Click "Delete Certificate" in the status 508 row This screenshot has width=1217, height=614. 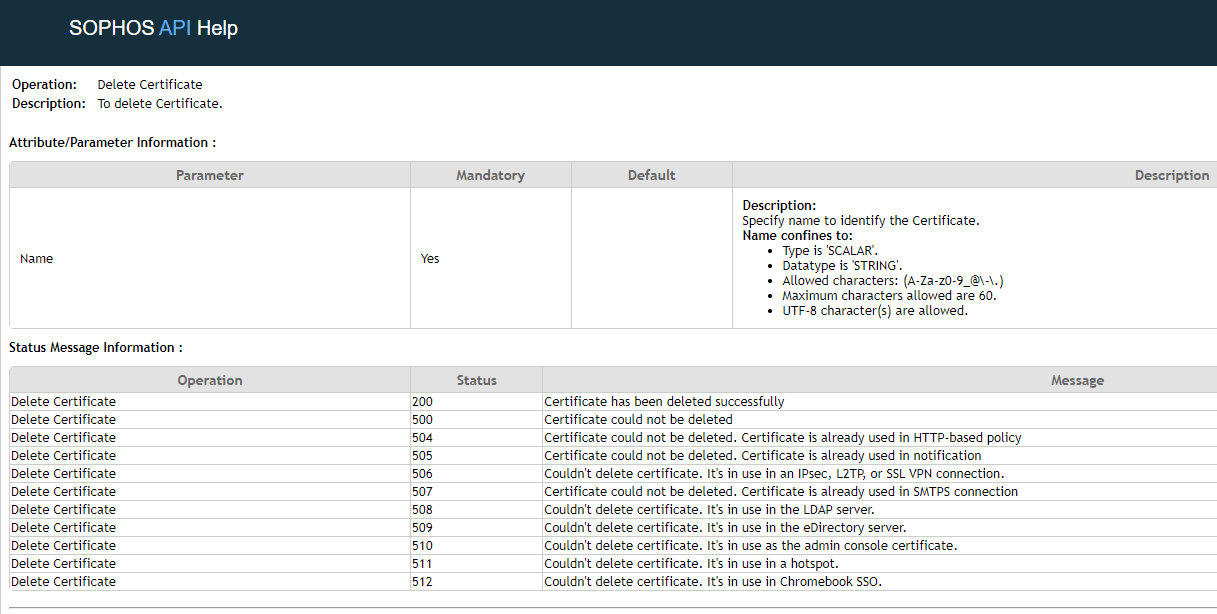click(63, 510)
